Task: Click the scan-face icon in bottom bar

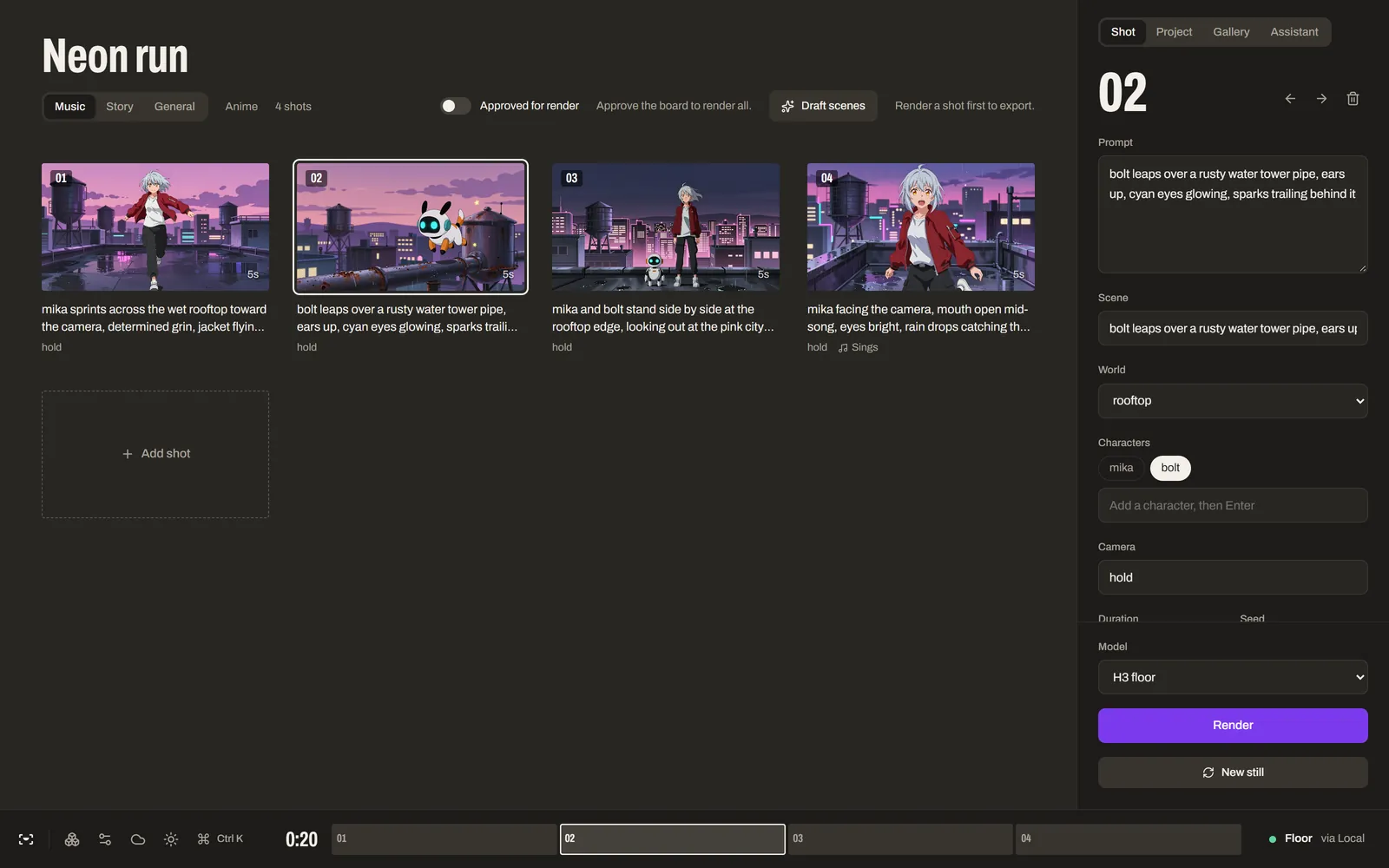Action: coord(26,839)
